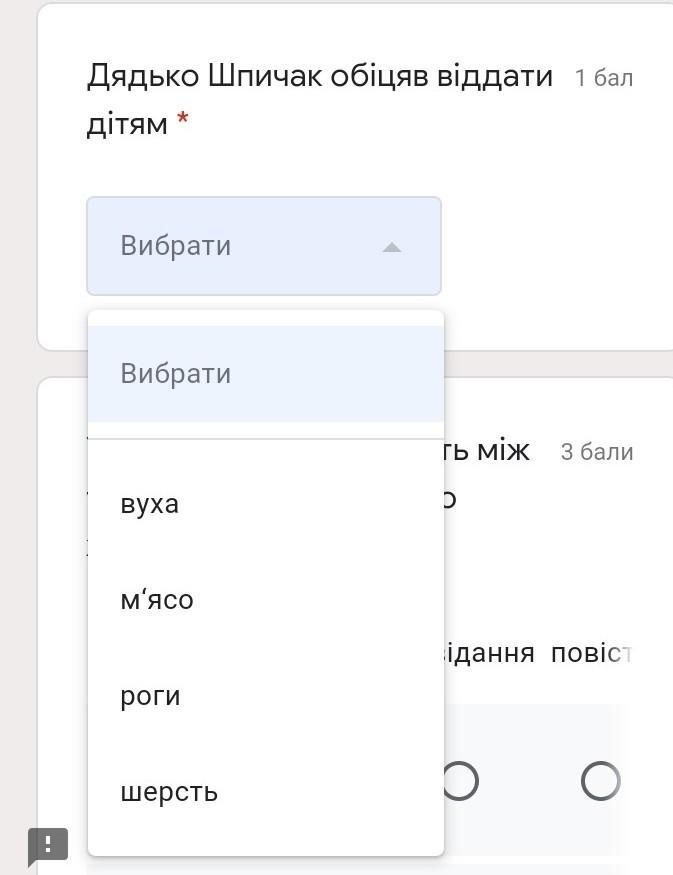Open the report problem feedback icon
This screenshot has height=875, width=673.
coord(48,846)
